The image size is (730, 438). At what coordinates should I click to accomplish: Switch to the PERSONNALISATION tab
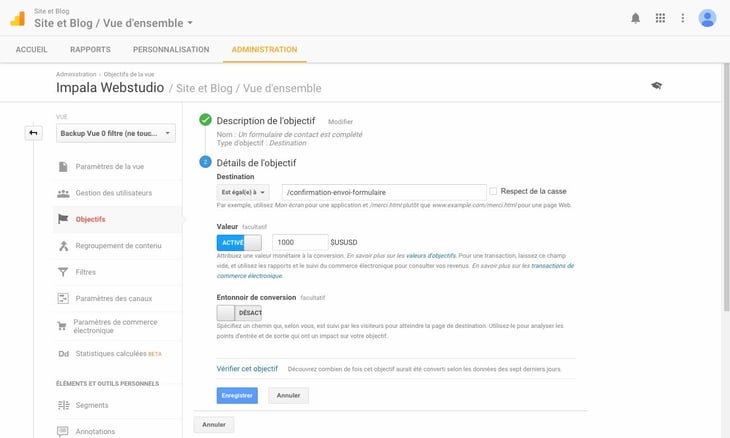pos(171,49)
